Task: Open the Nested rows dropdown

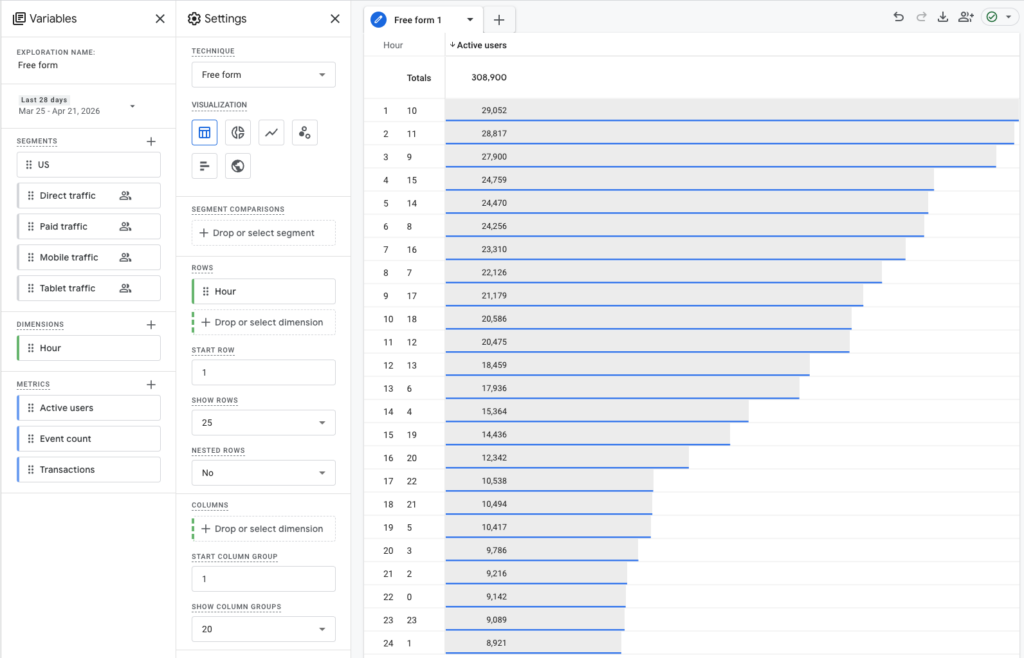Action: tap(263, 473)
